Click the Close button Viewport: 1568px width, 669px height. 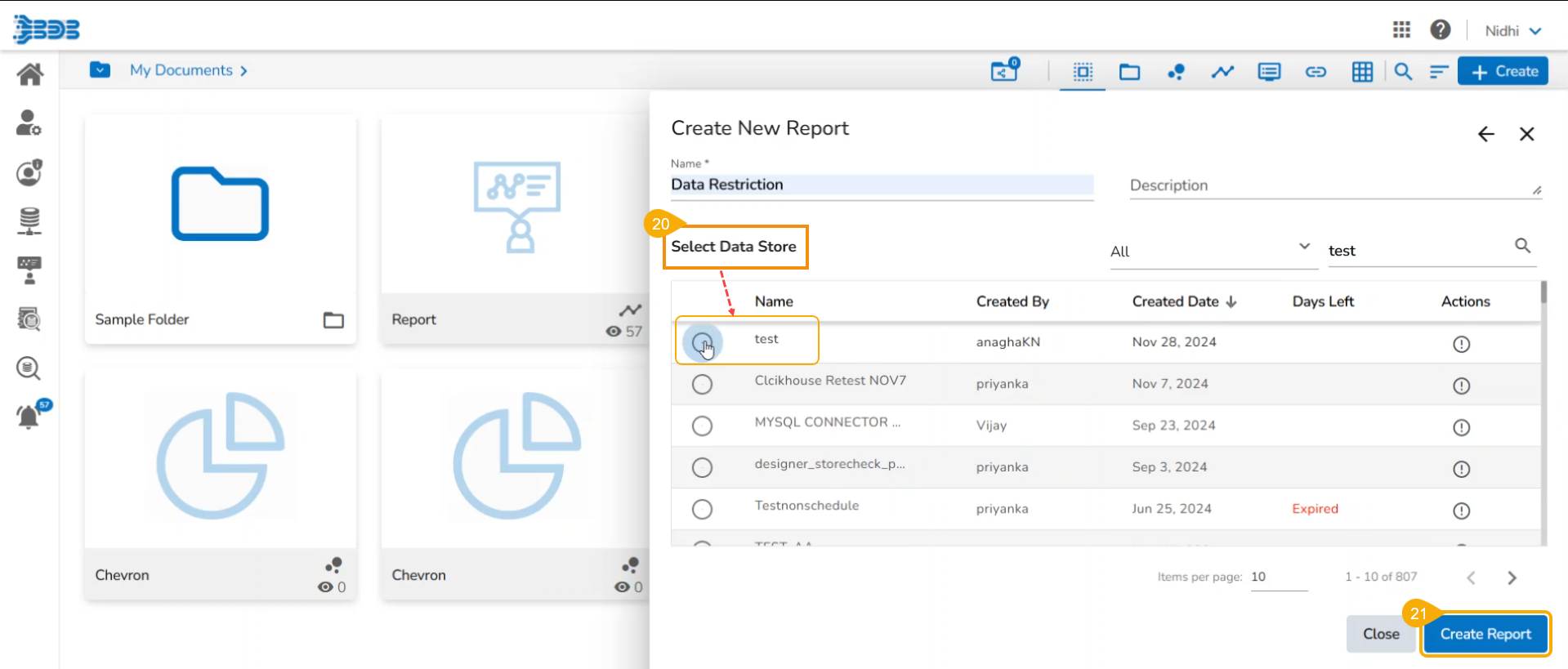(x=1380, y=634)
